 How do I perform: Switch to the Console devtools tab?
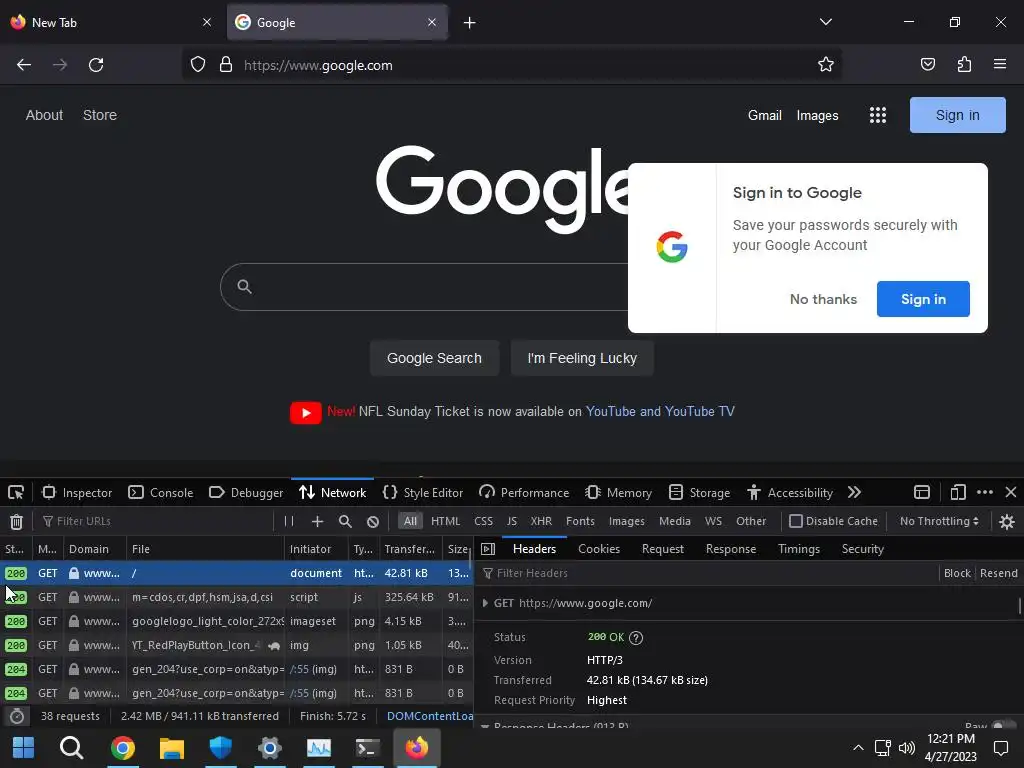pos(161,492)
